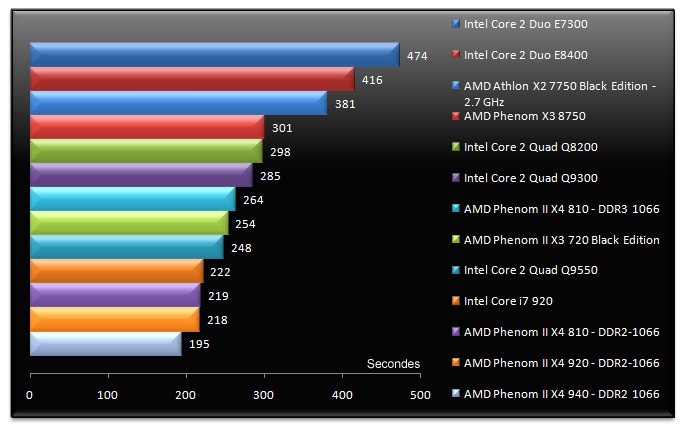Click the orange bar with value 218
Image resolution: width=685 pixels, height=431 pixels.
point(115,319)
